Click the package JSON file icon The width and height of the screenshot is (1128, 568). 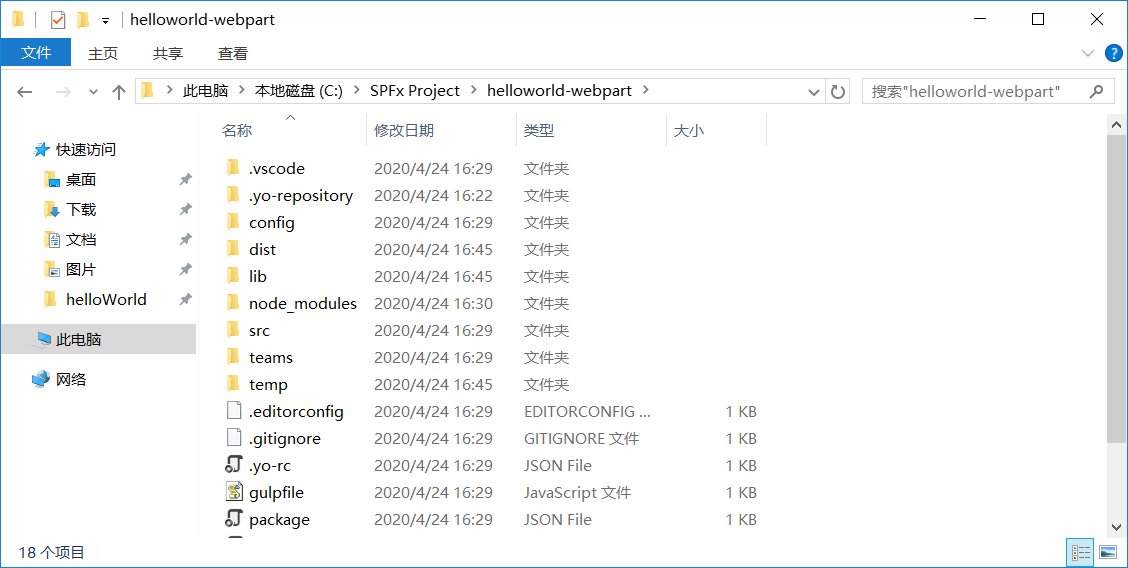tap(234, 519)
